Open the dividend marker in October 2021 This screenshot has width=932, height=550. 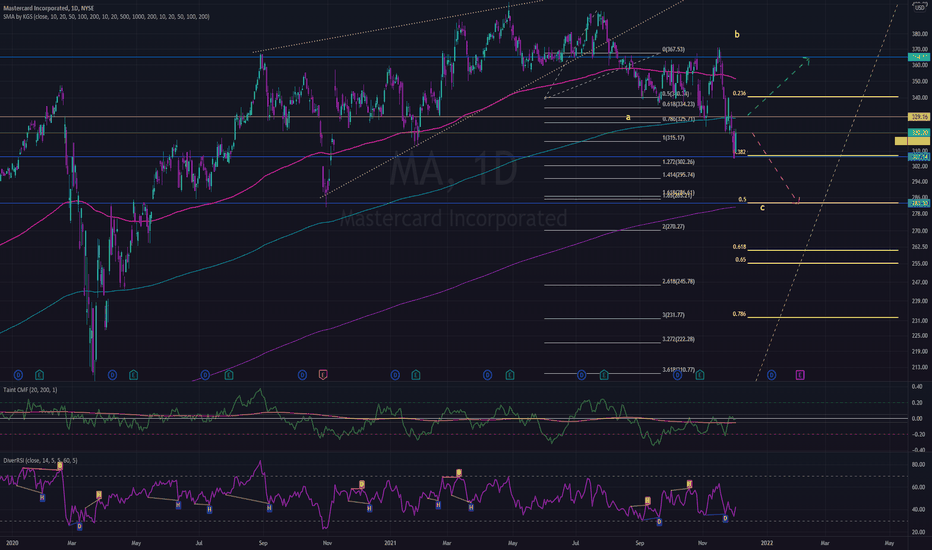(x=677, y=375)
